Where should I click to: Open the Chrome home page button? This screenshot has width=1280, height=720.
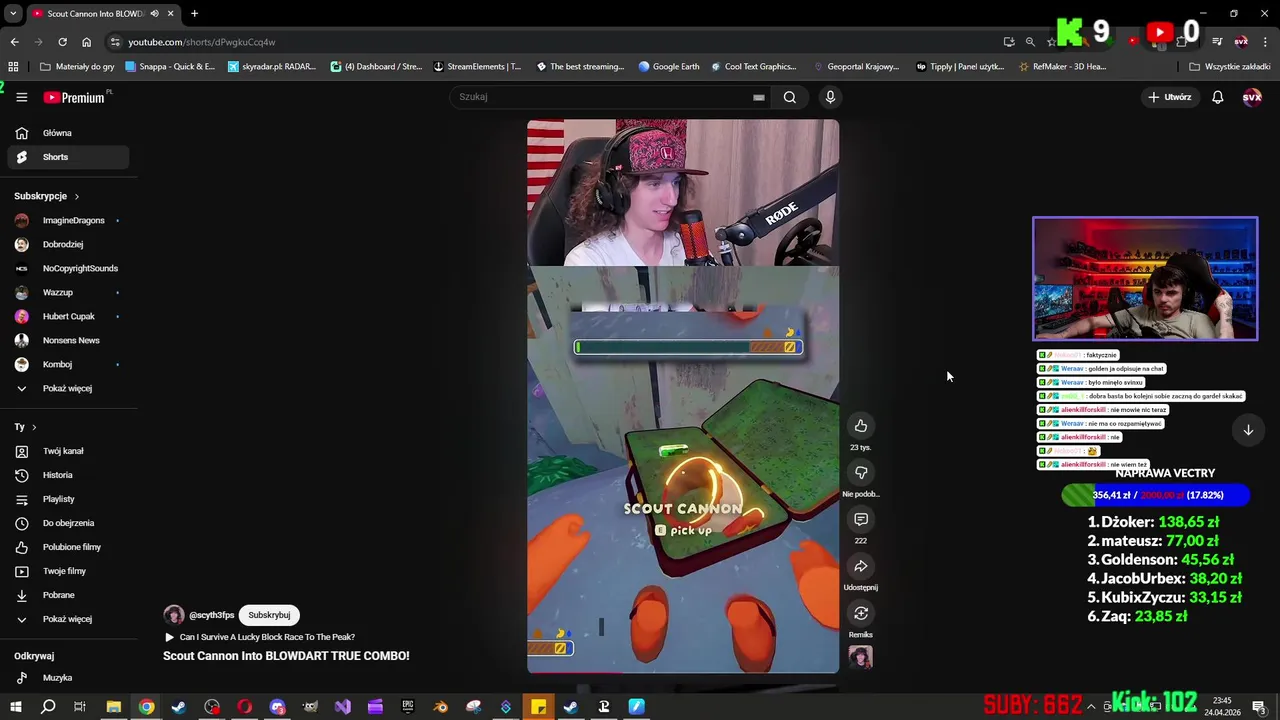pyautogui.click(x=86, y=42)
